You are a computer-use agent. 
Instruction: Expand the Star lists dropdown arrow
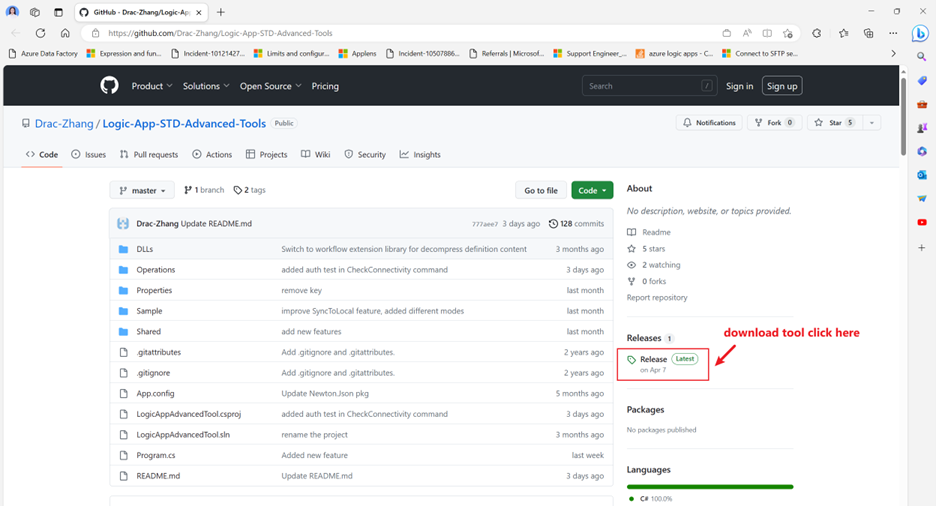tap(872, 123)
